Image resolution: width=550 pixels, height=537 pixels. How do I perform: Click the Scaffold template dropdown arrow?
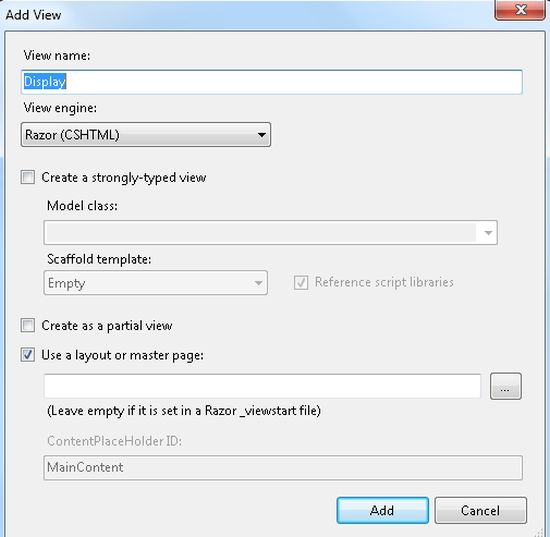click(x=259, y=283)
